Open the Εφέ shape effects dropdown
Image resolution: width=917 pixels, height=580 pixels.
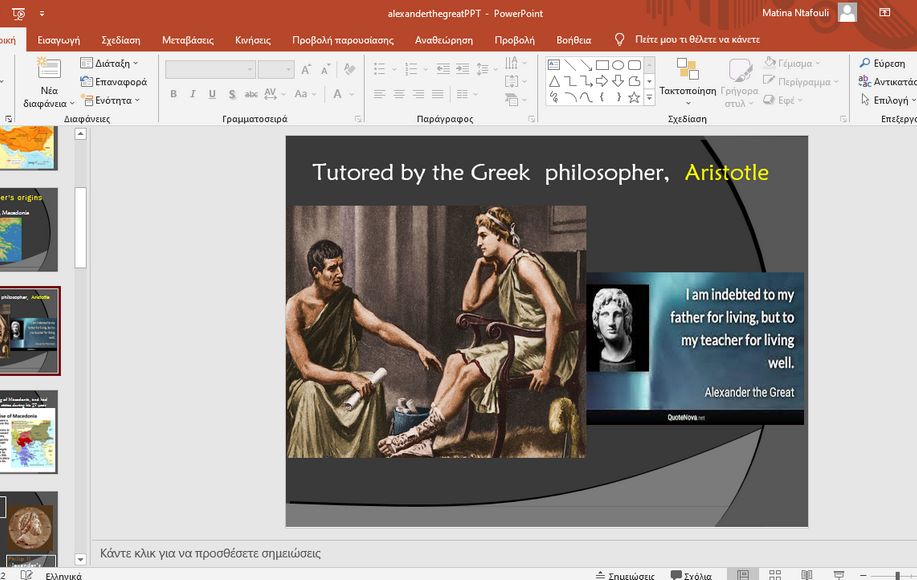pyautogui.click(x=783, y=101)
